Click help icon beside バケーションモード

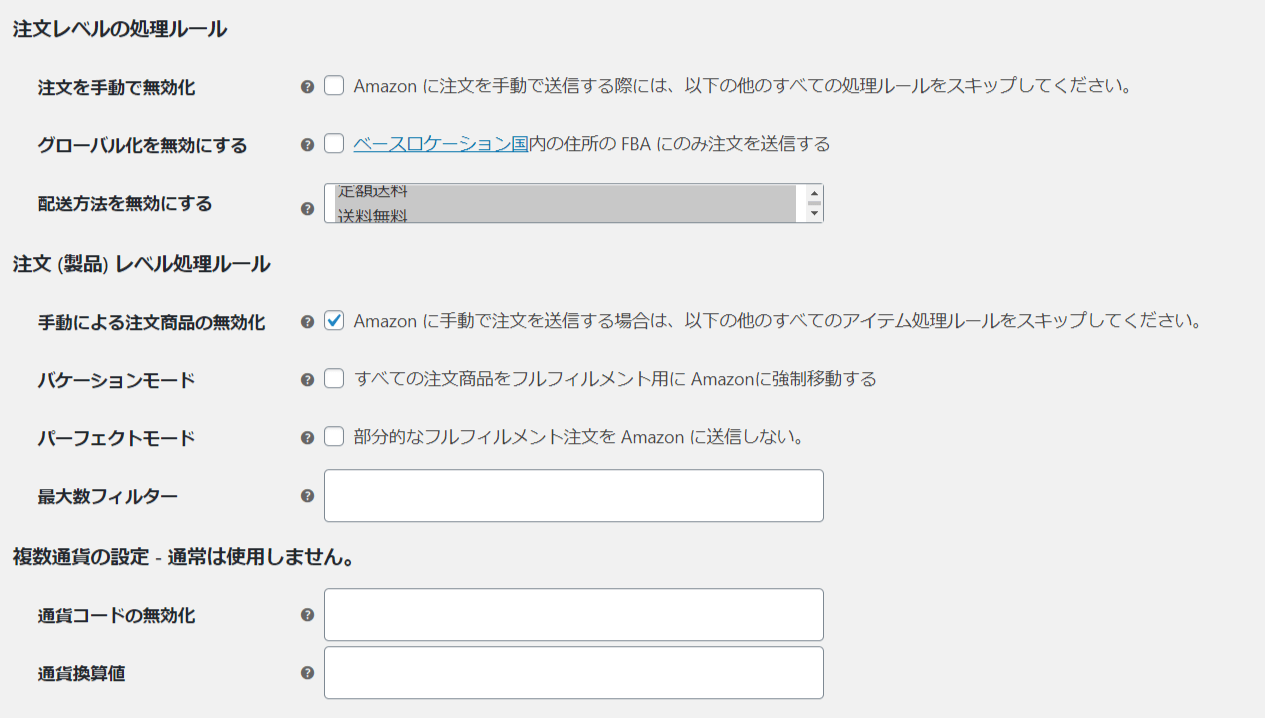[x=307, y=379]
